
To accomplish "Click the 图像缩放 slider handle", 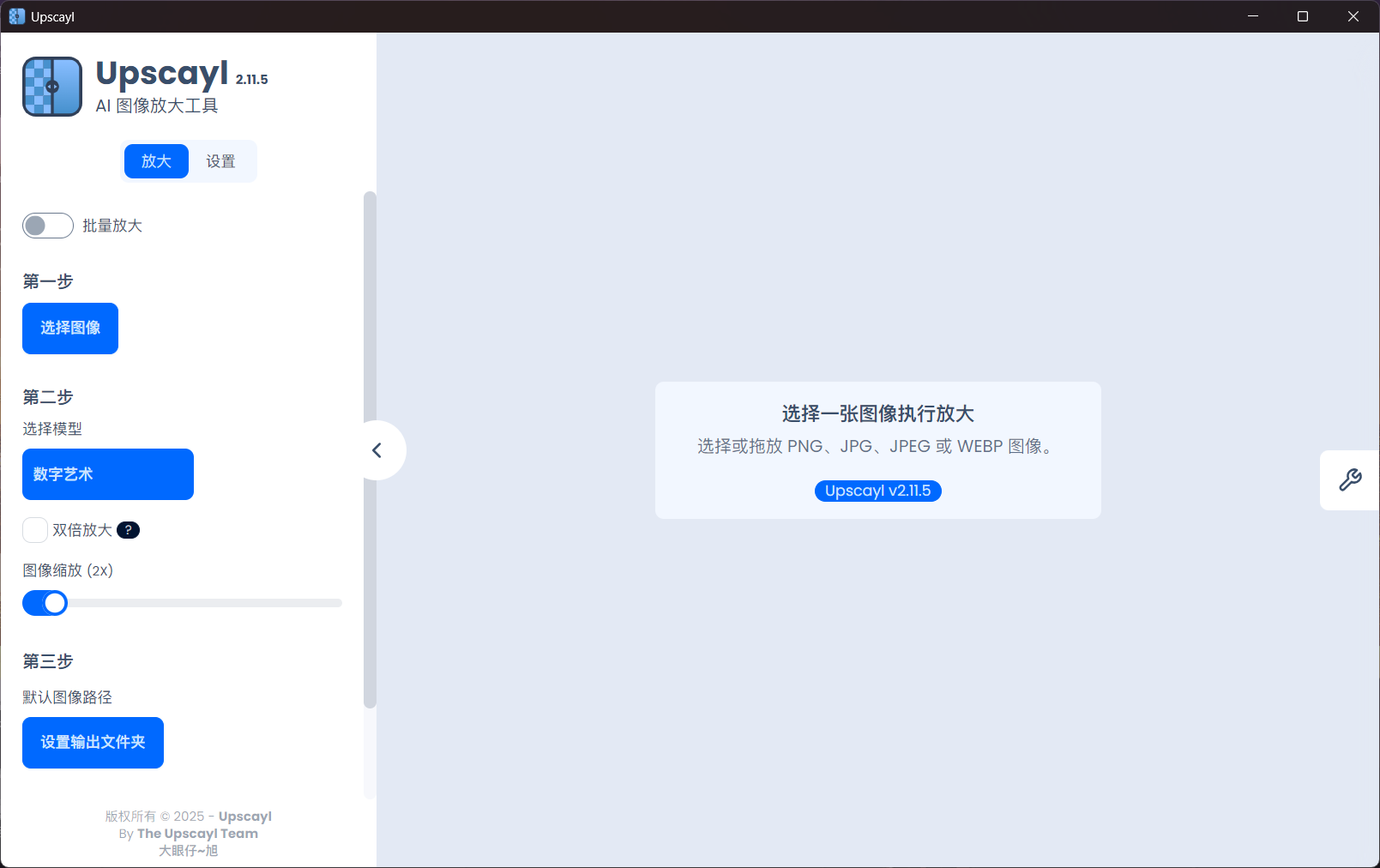I will point(55,603).
